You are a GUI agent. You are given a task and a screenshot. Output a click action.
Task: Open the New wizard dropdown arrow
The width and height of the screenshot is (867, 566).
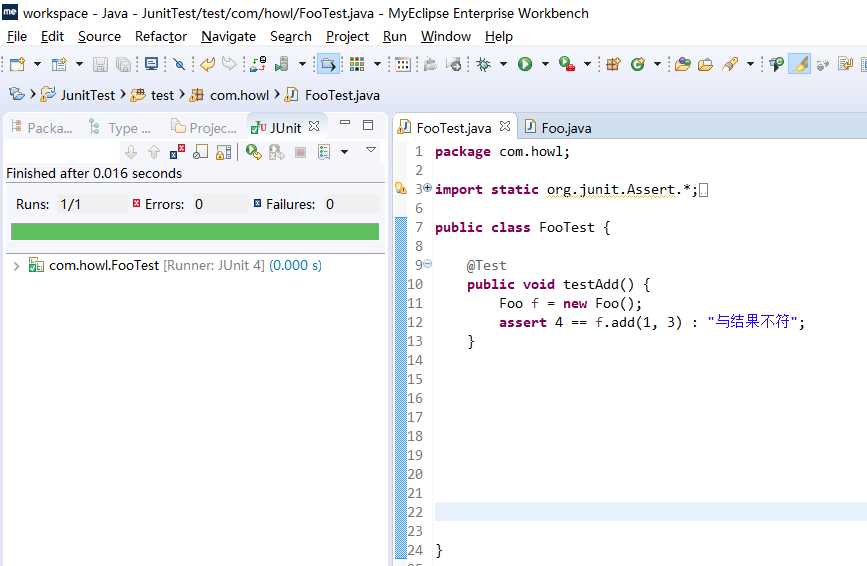(37, 64)
